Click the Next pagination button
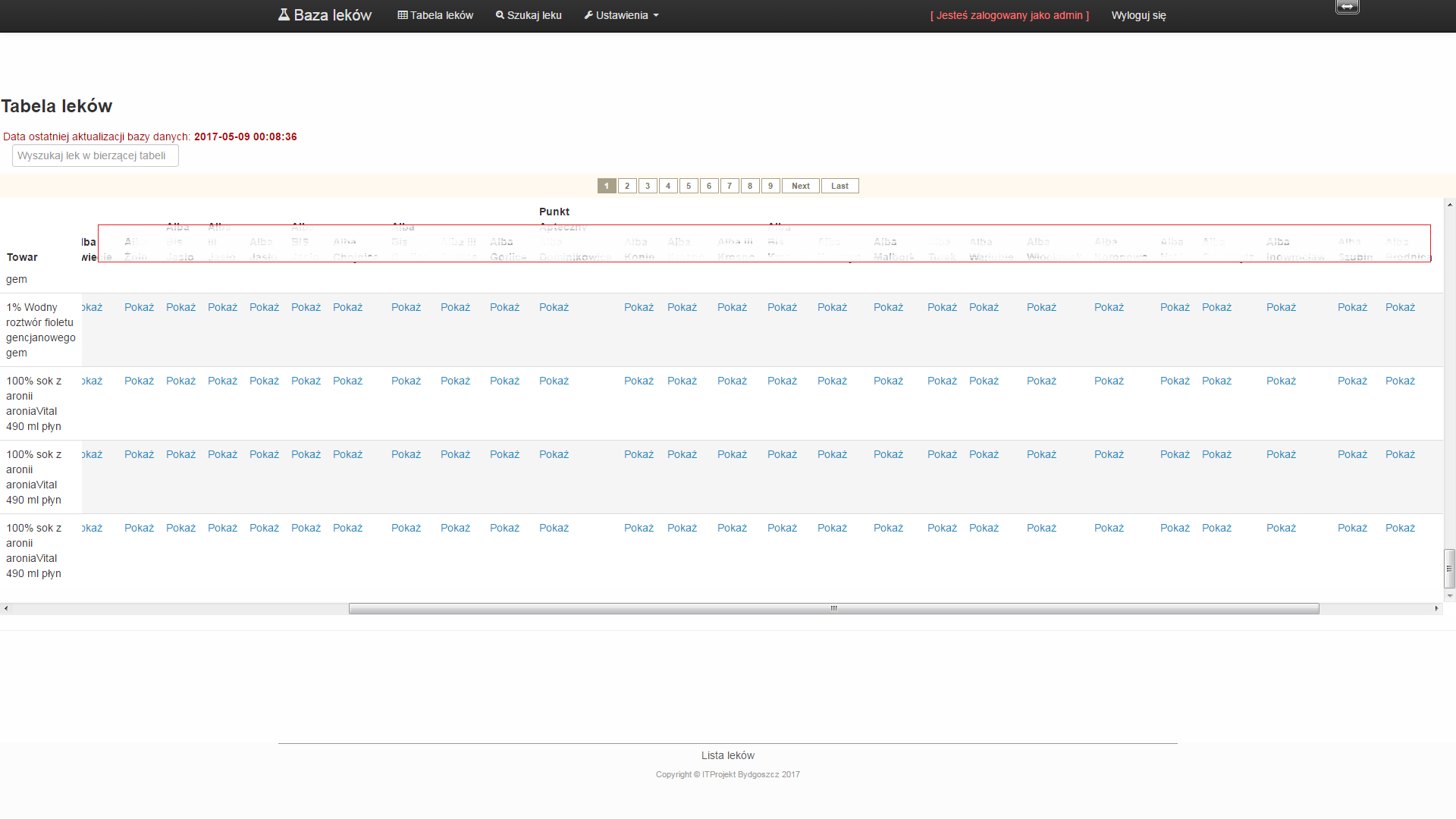Screen dimensions: 1456x819 [x=800, y=186]
